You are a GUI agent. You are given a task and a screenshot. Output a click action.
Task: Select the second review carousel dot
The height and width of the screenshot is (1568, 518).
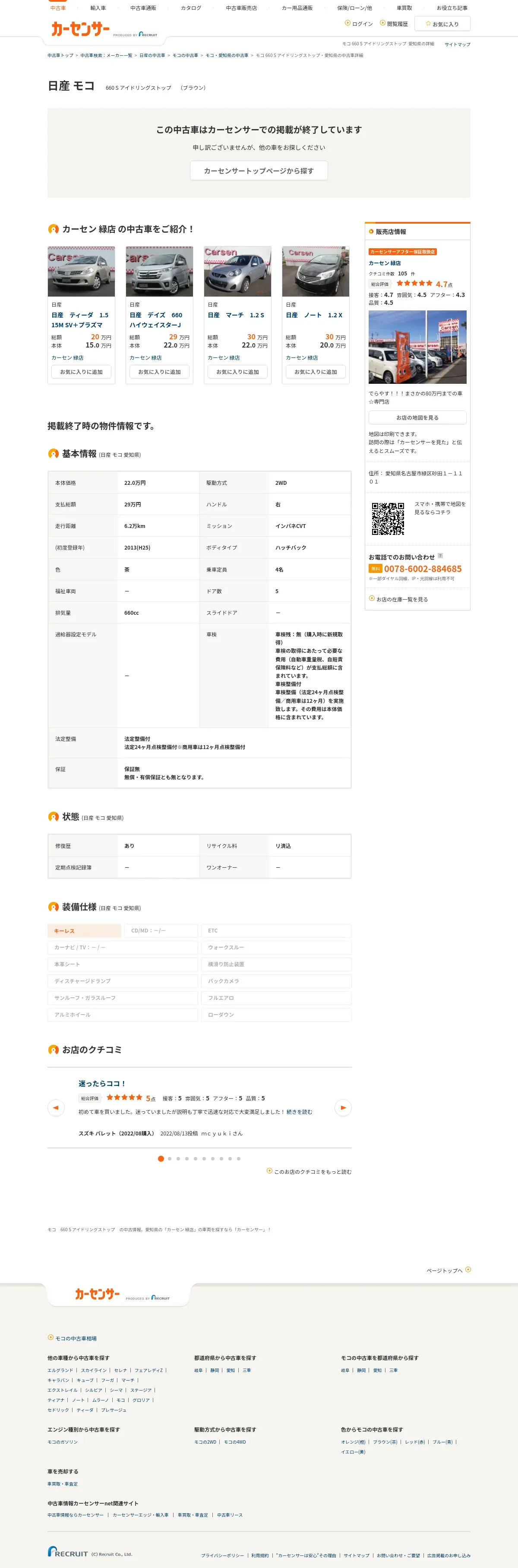pos(170,1159)
